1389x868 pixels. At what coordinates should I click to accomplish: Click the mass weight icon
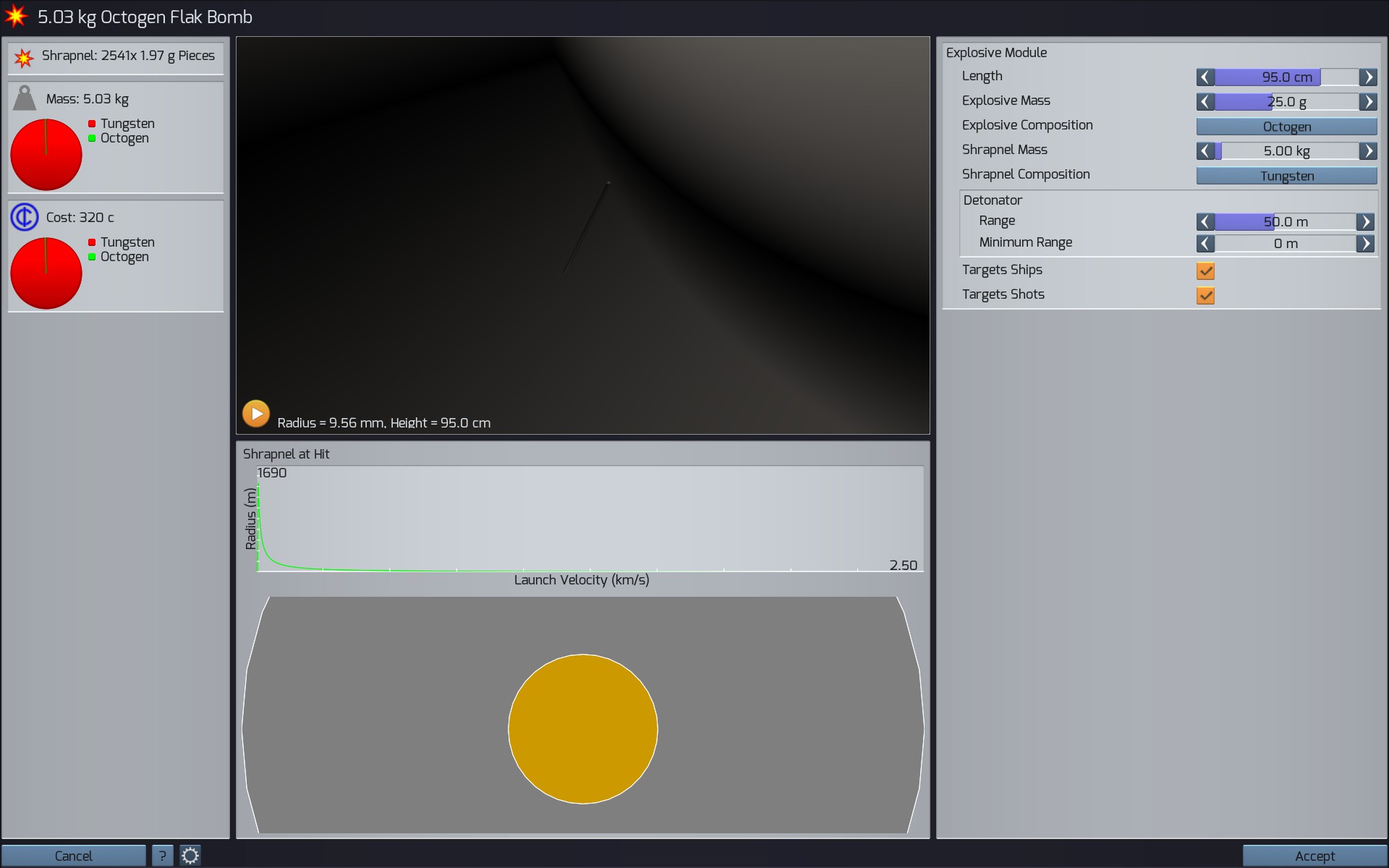click(x=25, y=98)
